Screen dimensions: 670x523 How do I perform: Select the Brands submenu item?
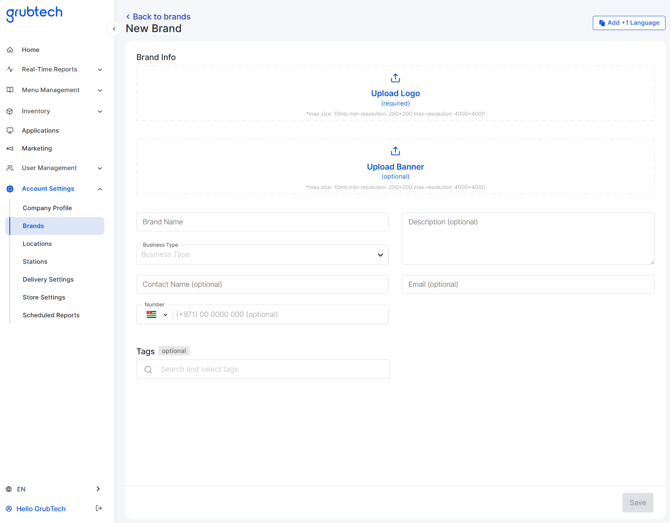(x=56, y=226)
